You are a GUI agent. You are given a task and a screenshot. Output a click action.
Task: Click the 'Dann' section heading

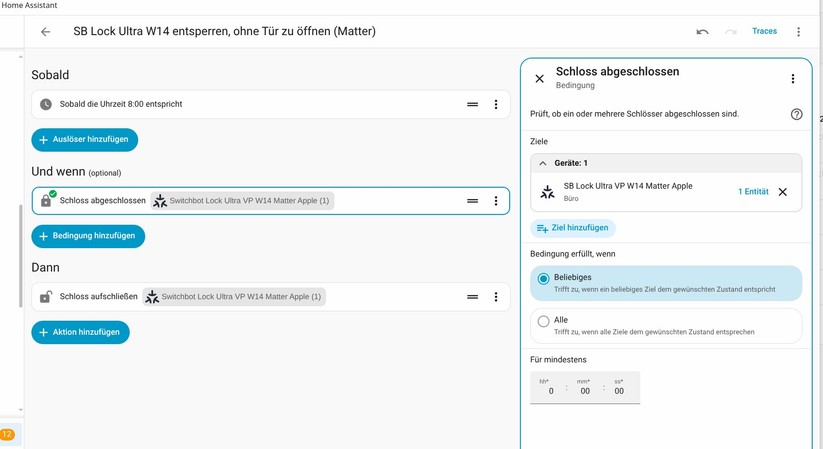[45, 267]
